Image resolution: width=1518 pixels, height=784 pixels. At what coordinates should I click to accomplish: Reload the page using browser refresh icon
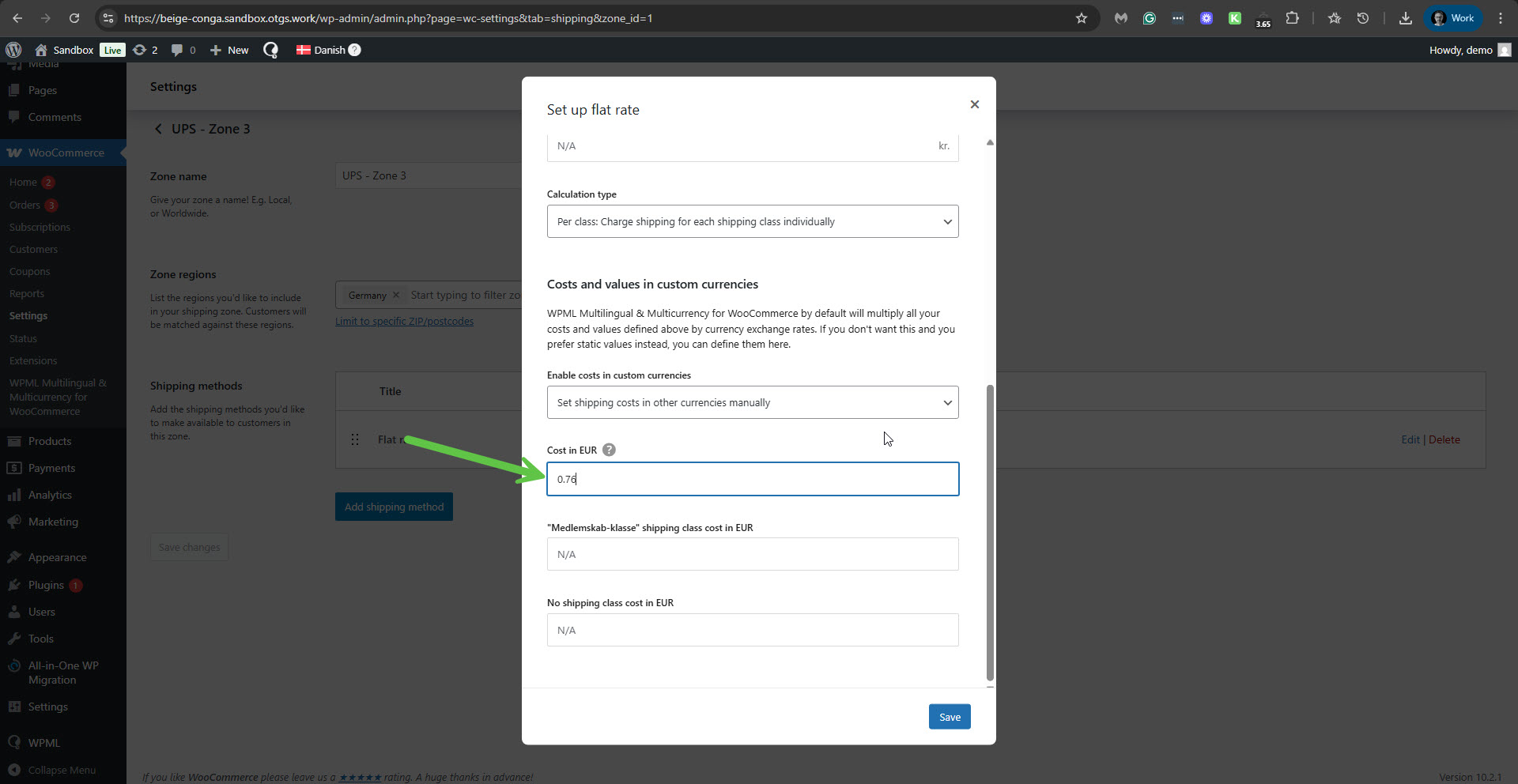pos(74,18)
